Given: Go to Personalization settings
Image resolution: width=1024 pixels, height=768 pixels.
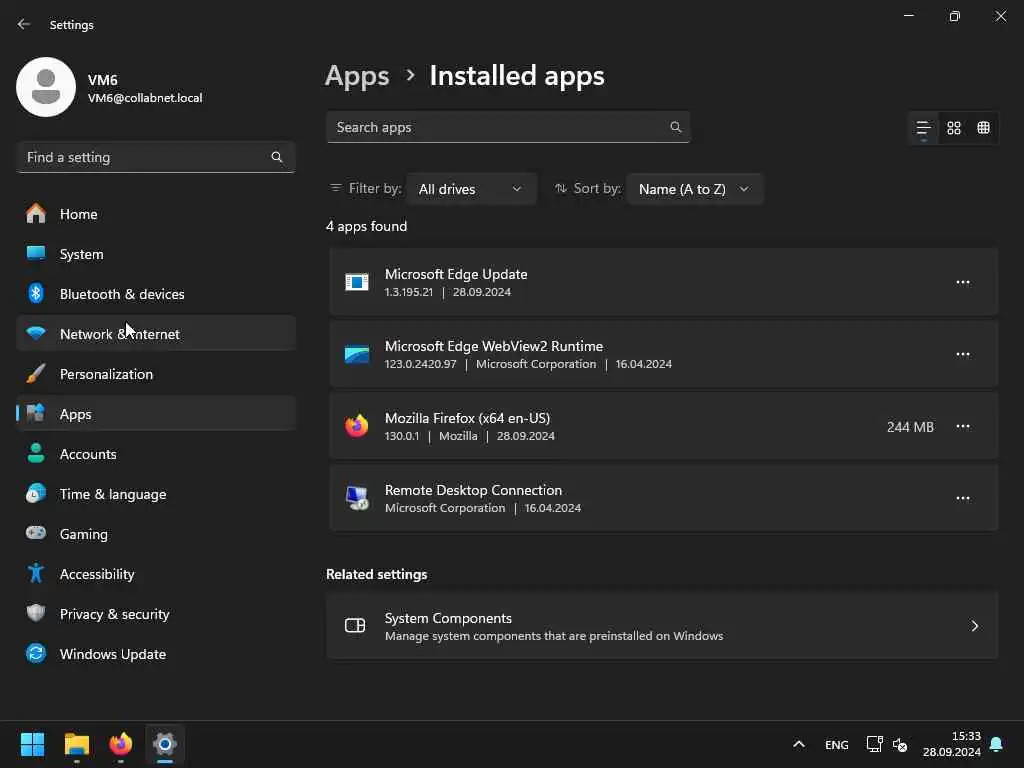Looking at the screenshot, I should pos(106,374).
